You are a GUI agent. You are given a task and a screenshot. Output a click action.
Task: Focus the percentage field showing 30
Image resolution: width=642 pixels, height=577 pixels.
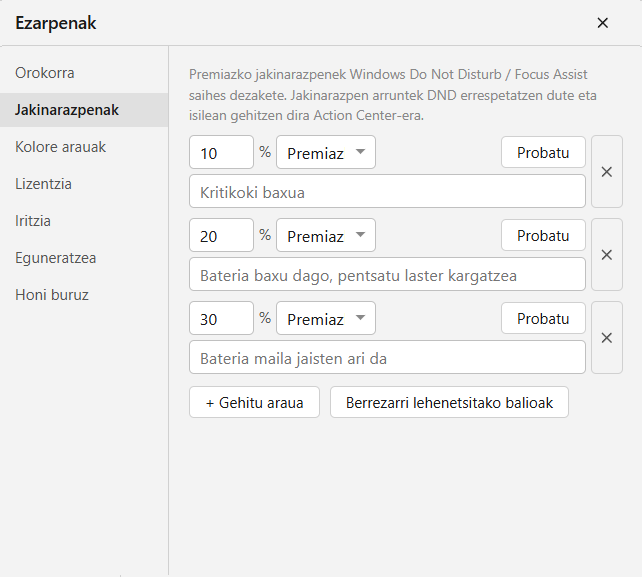coord(222,318)
